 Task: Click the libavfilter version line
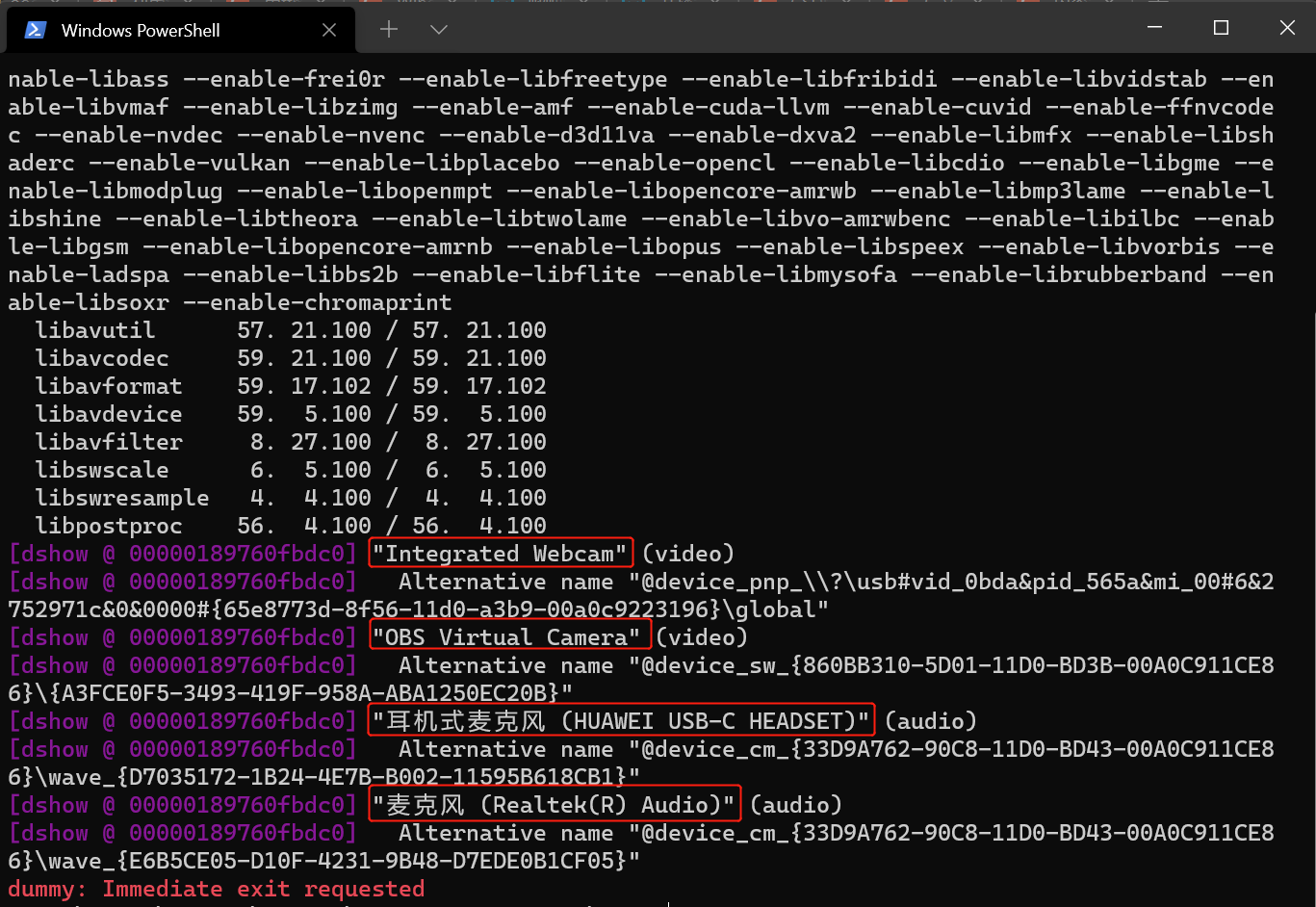pos(291,442)
